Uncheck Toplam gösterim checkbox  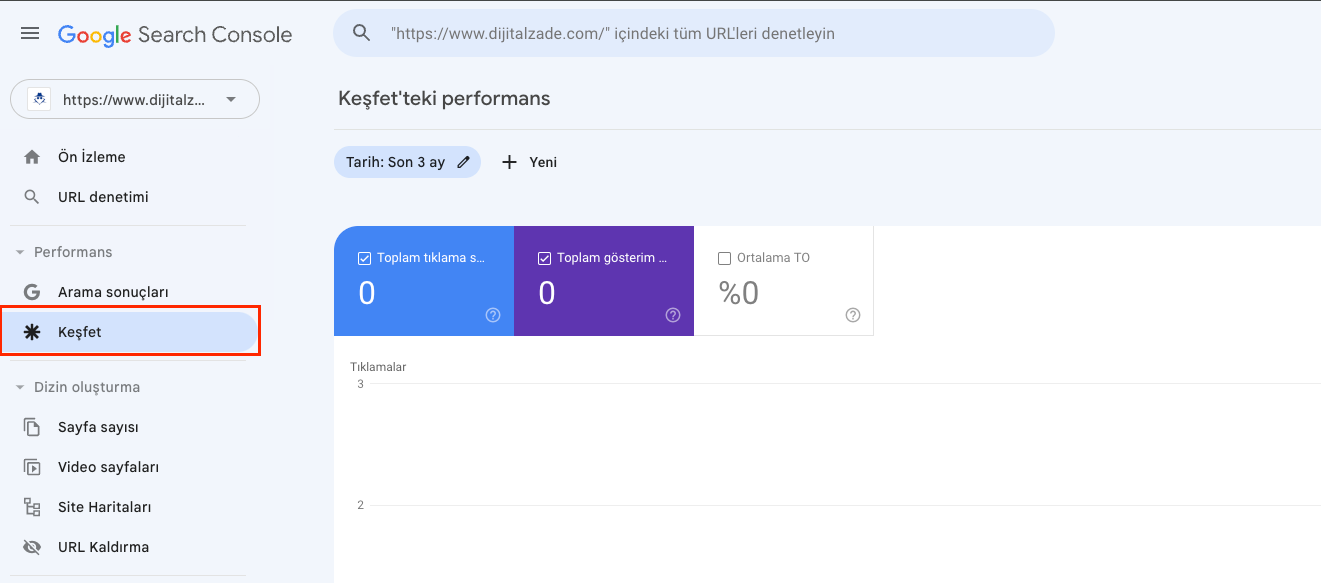[x=544, y=258]
